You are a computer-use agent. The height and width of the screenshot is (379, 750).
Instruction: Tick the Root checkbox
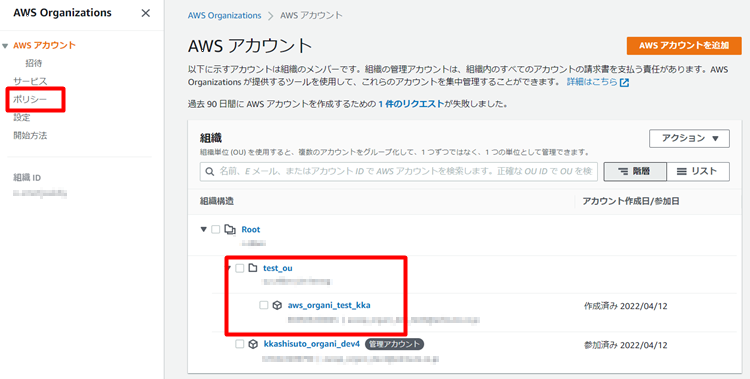[216, 230]
